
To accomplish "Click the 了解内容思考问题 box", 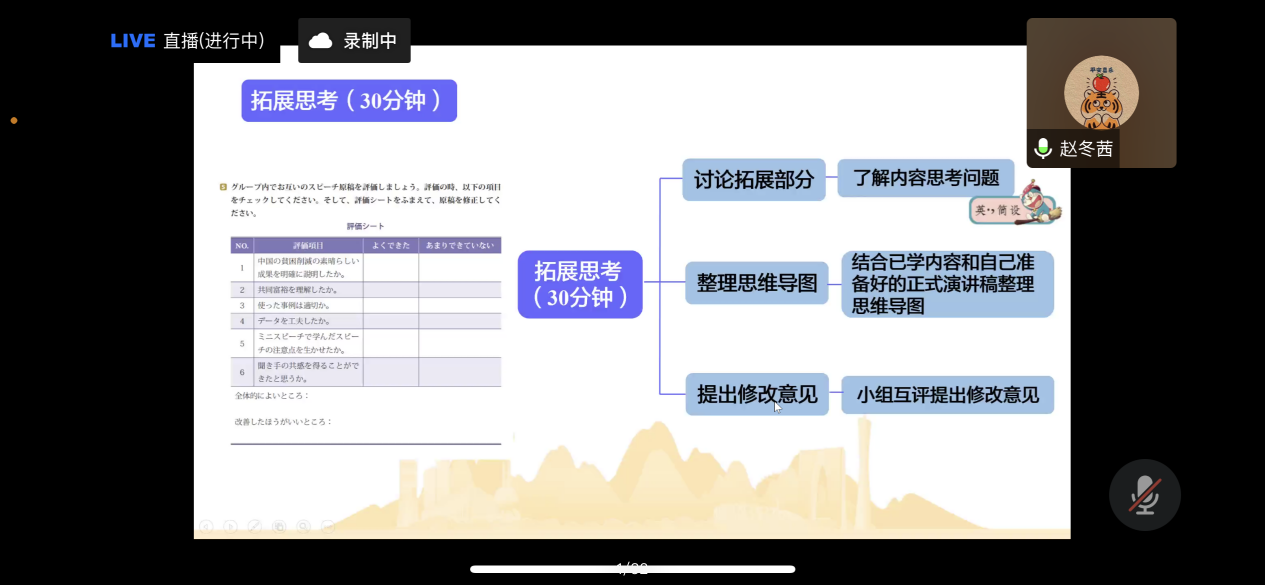I will [925, 178].
